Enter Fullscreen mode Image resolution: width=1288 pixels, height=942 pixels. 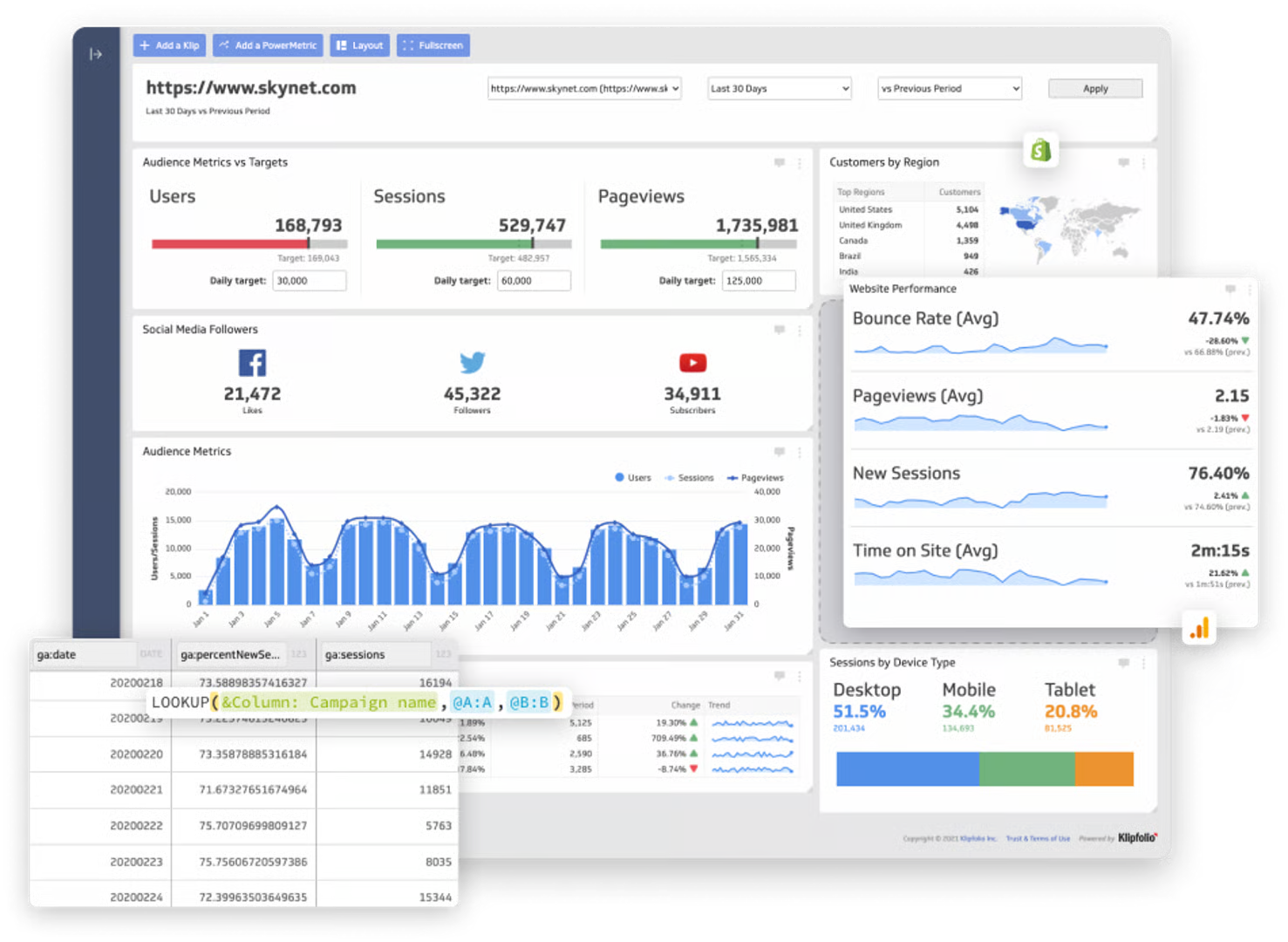(433, 44)
